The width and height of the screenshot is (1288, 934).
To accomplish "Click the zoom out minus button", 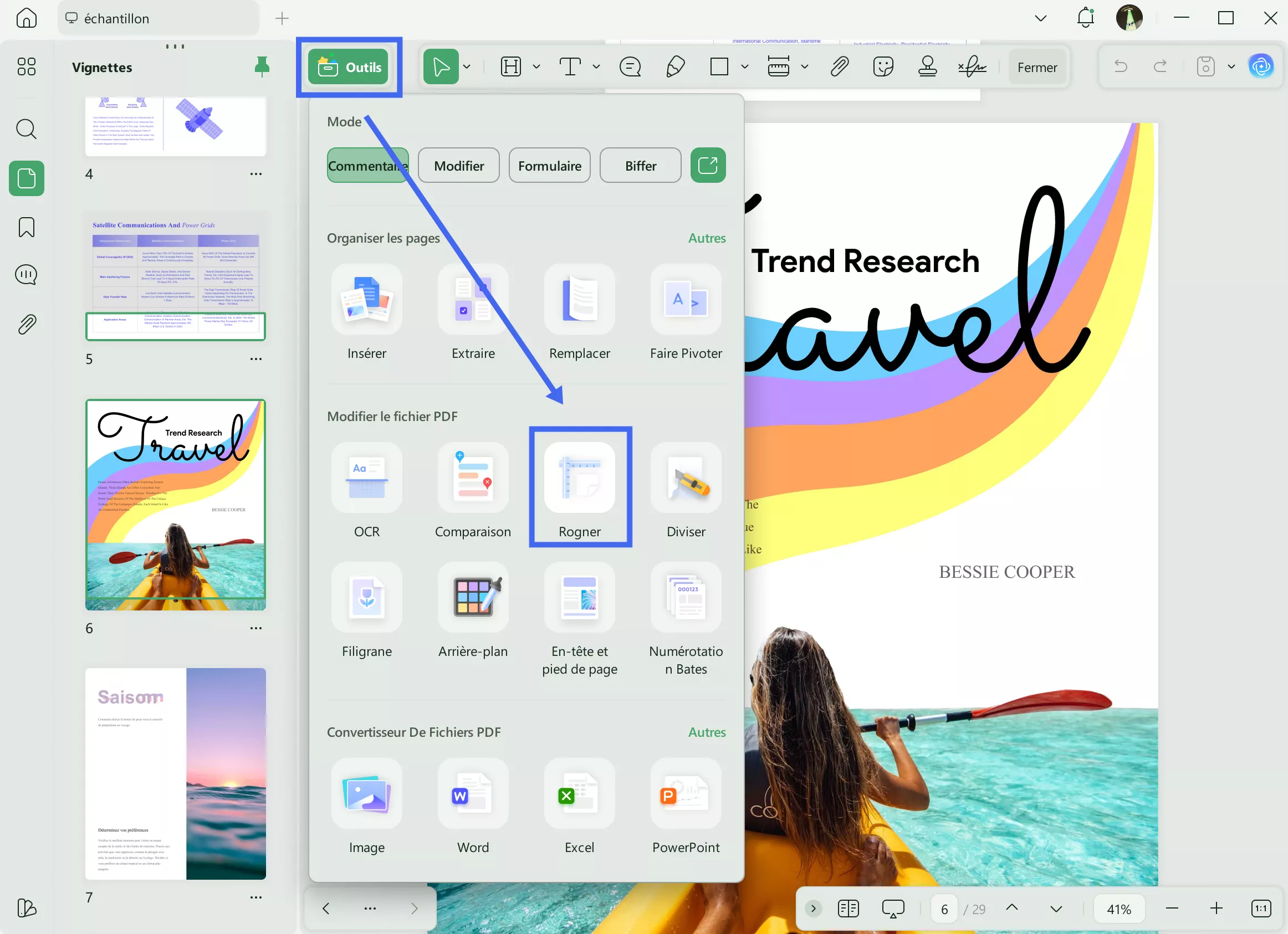I will tap(1172, 909).
